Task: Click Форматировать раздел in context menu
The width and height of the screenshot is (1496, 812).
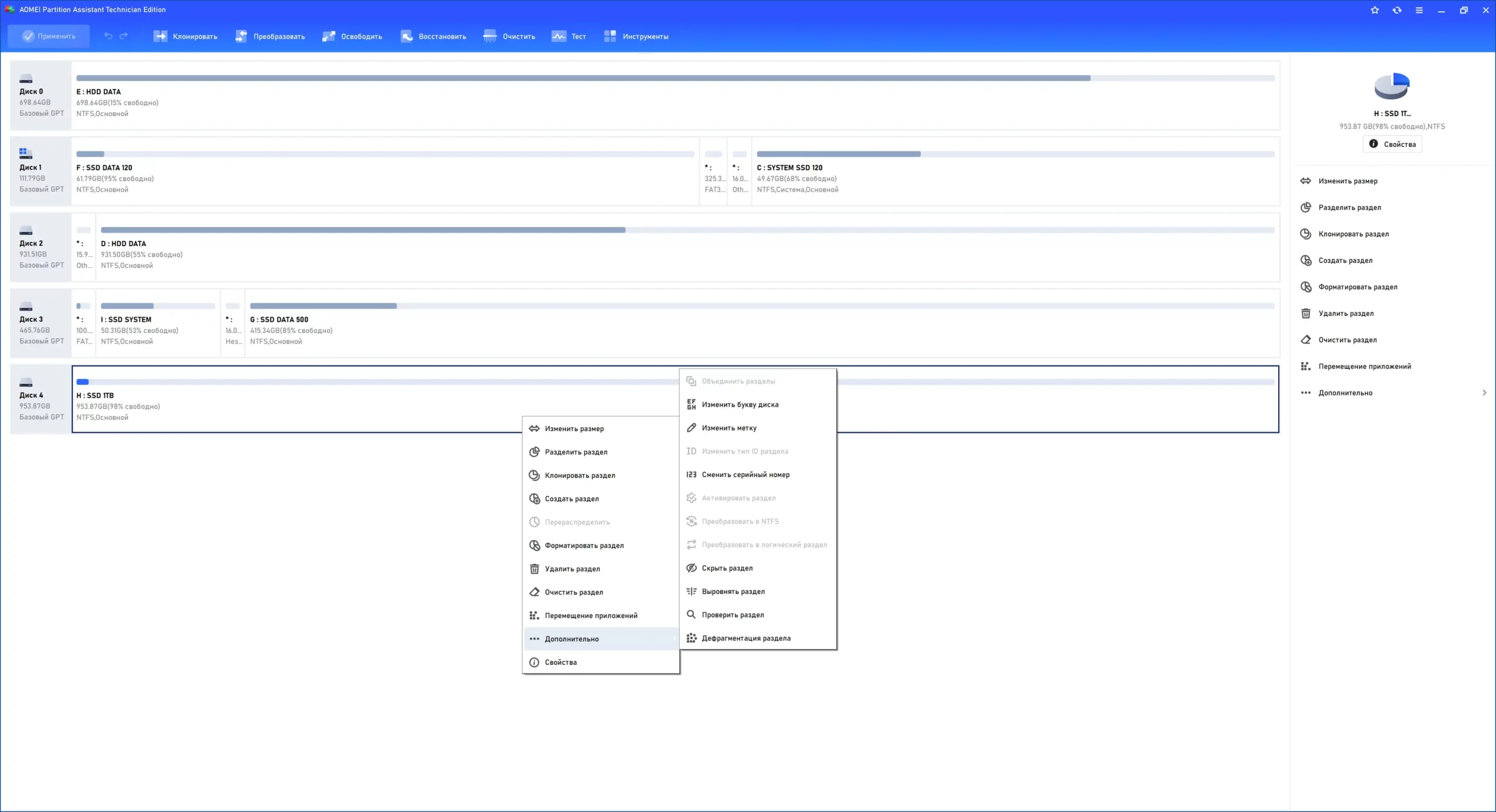Action: tap(584, 545)
